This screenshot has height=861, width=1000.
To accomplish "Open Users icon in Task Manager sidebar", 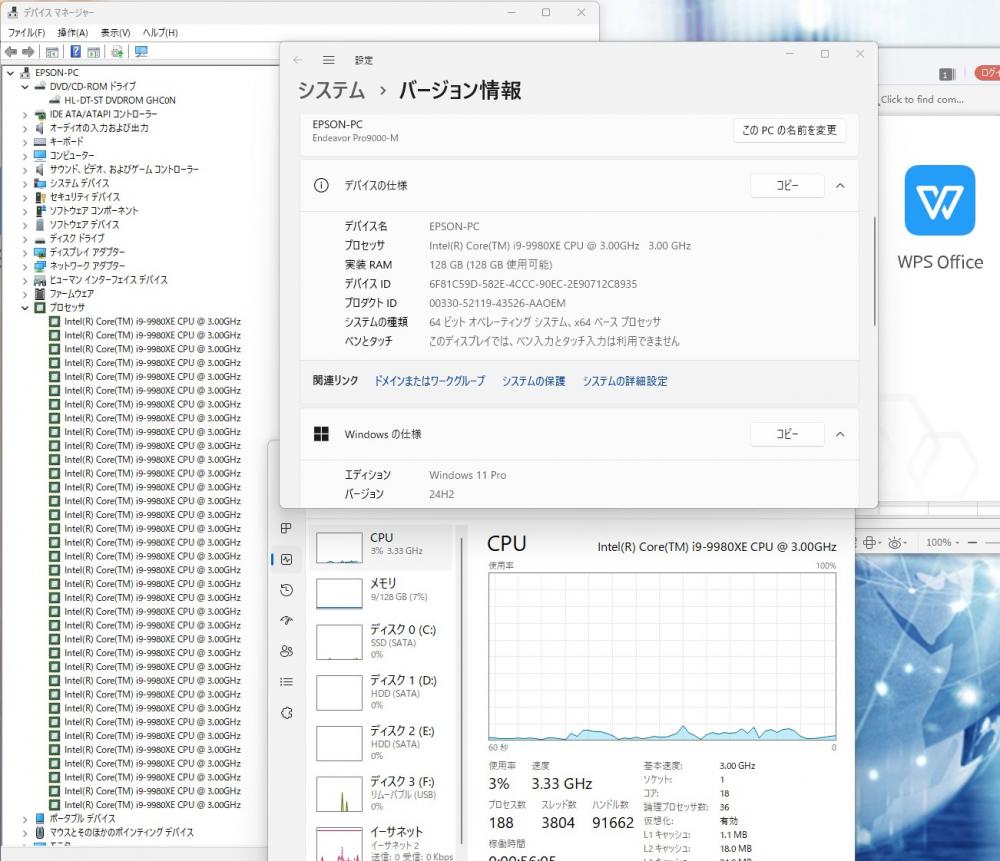I will [286, 651].
